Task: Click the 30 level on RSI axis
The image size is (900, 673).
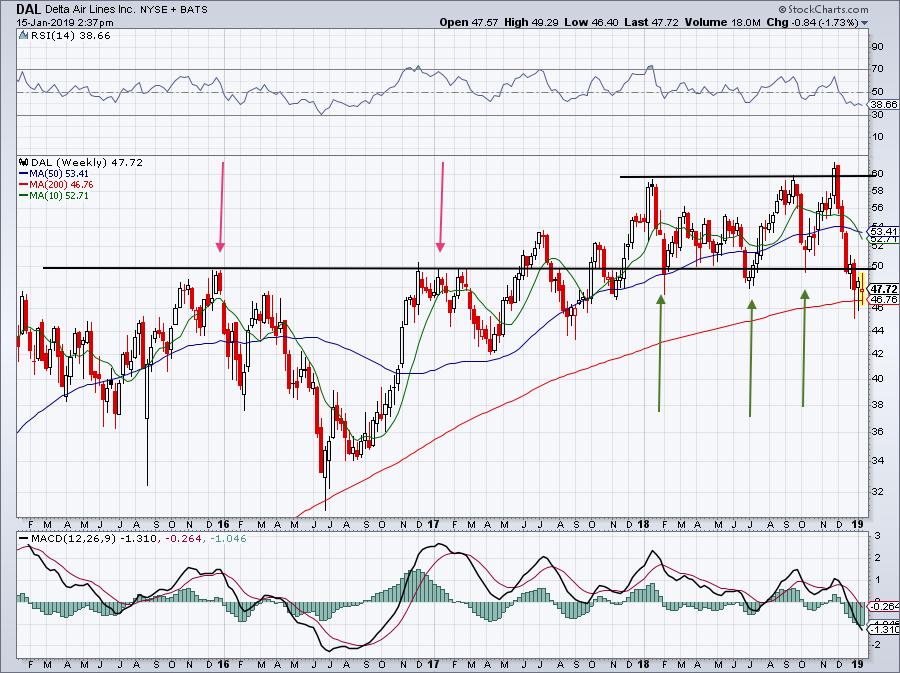Action: [x=878, y=115]
